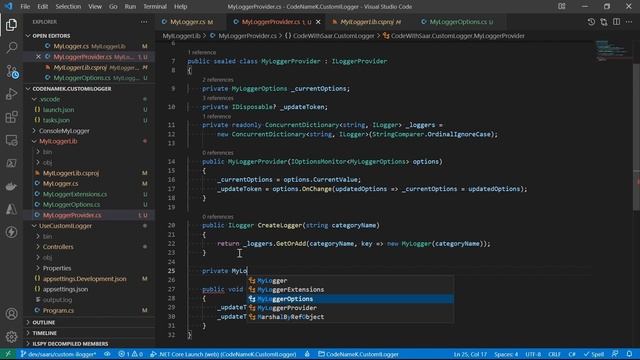
Task: Open the Manage gear icon
Action: click(x=11, y=337)
